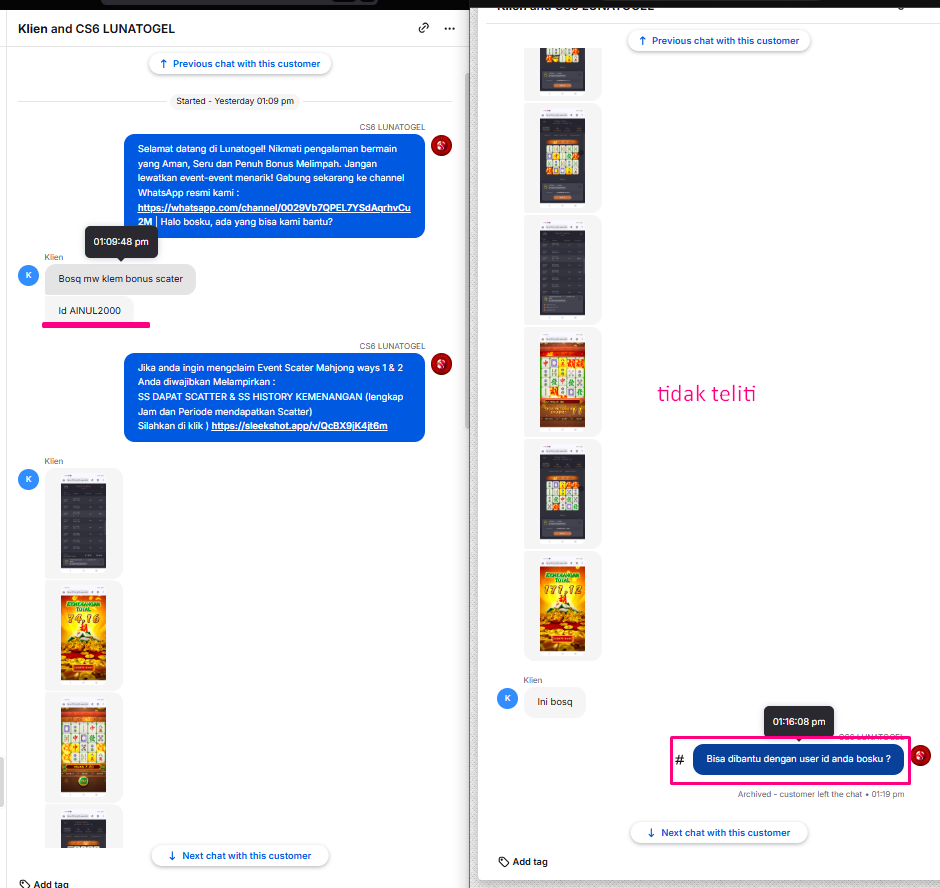Click the left chat vertical scrollbar

click(467, 252)
